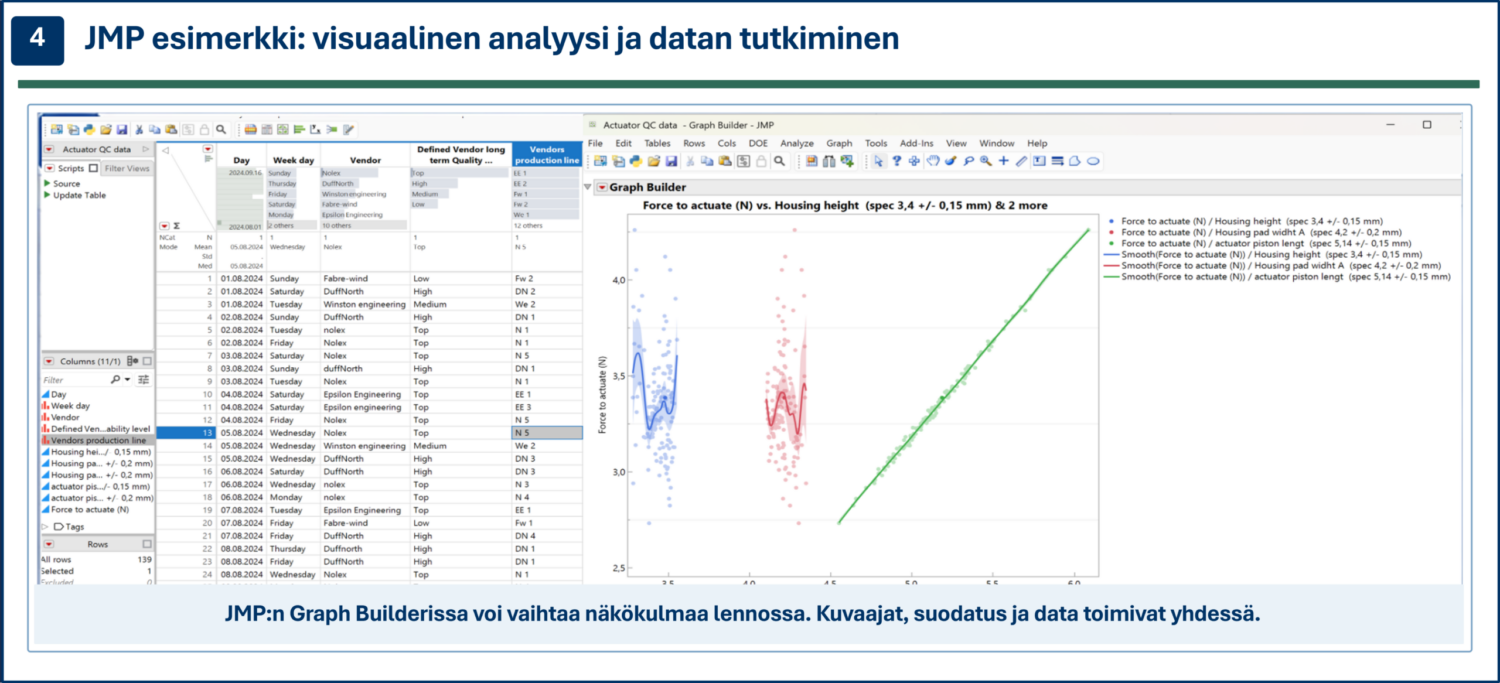Viewport: 1500px width, 683px height.
Task: Select Vendors production line column header
Action: 546,155
